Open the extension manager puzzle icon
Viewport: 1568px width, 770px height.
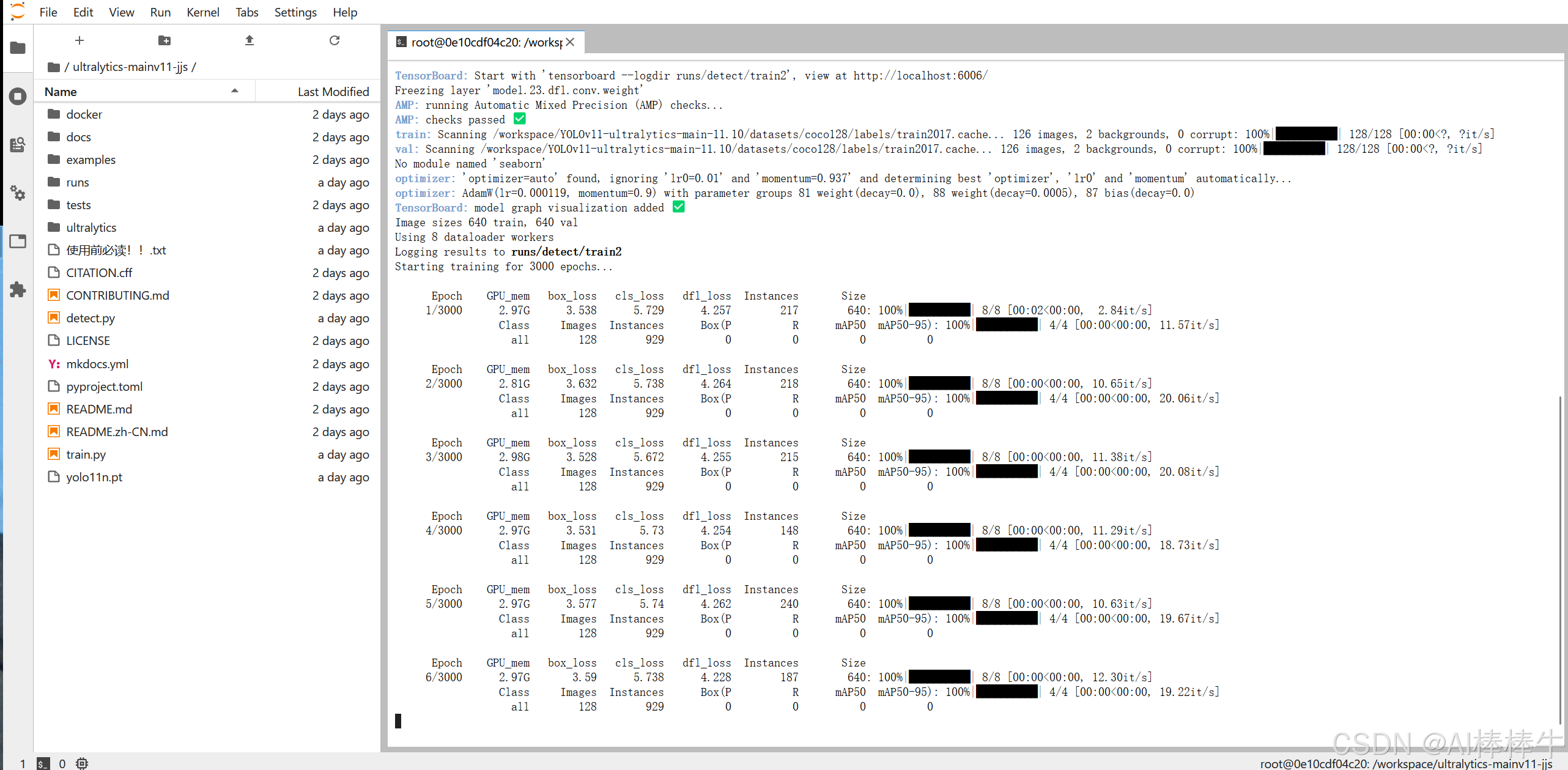18,289
